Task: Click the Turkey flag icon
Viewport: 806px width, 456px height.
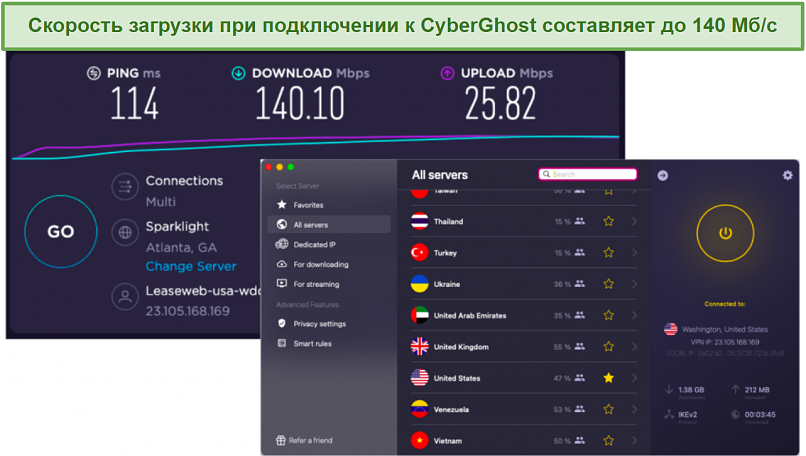Action: pos(419,252)
